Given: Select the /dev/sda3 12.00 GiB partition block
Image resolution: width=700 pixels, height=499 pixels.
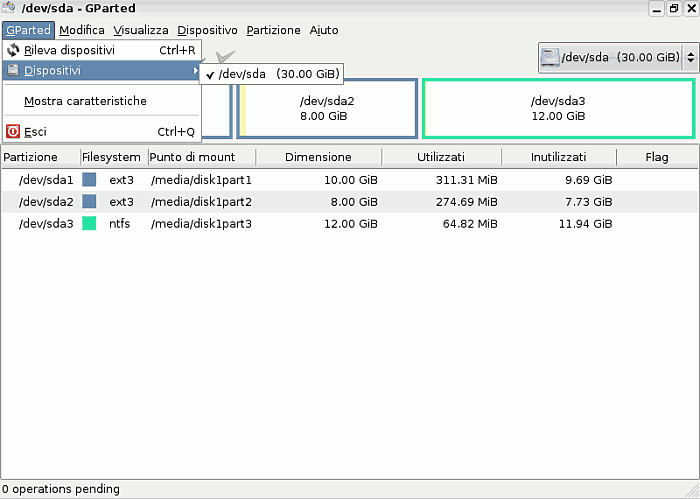Looking at the screenshot, I should click(x=558, y=109).
